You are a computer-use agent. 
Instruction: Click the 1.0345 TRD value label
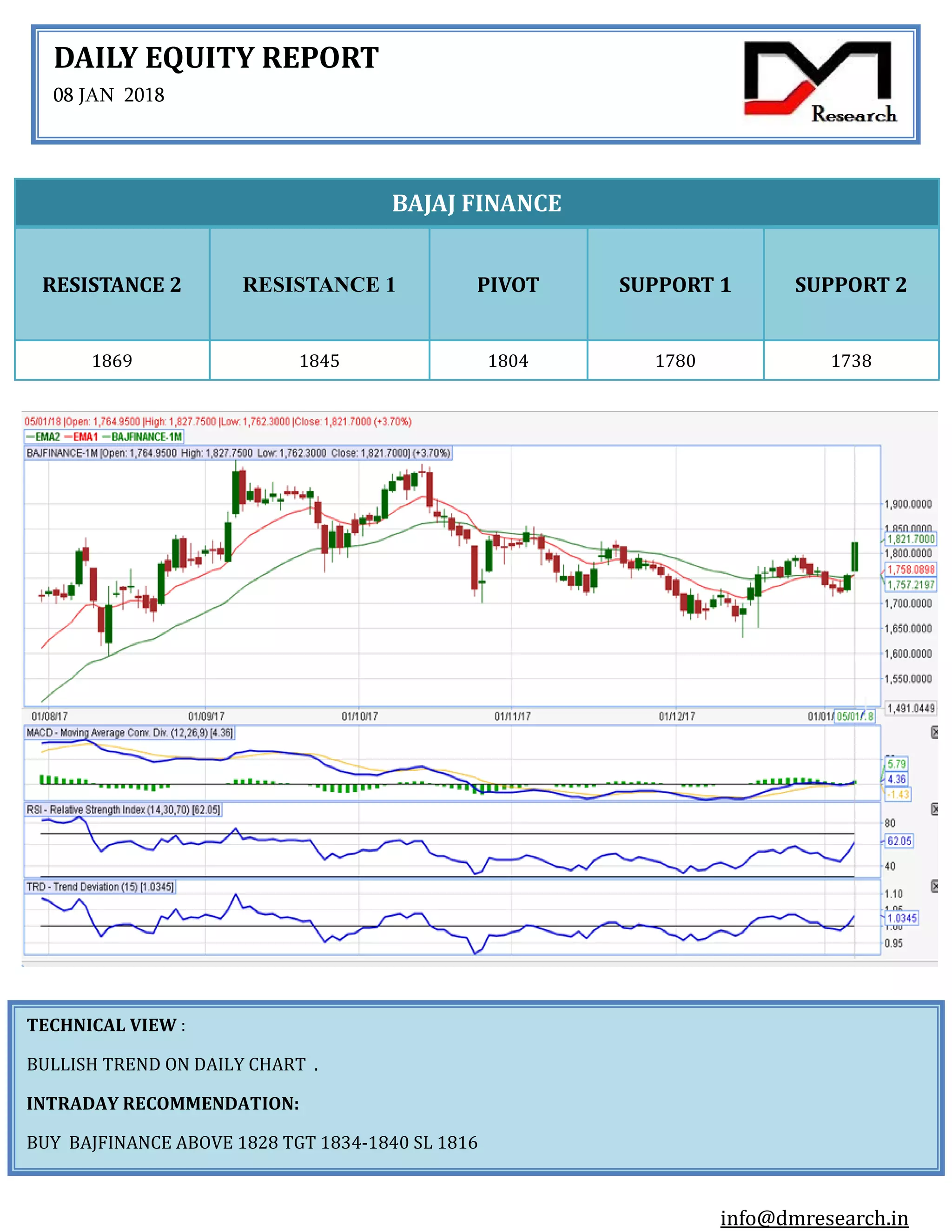tap(902, 918)
